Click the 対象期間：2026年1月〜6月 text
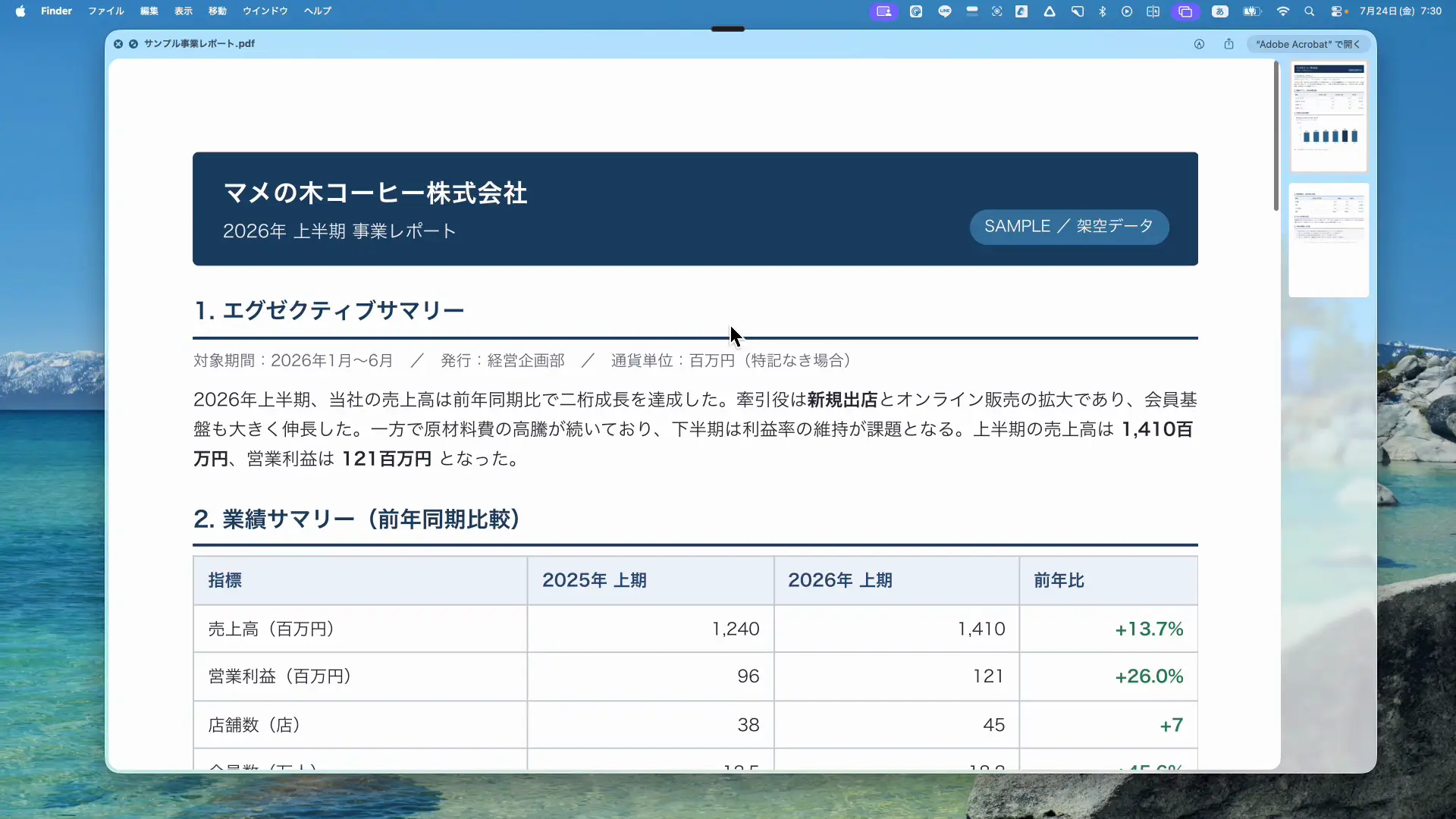Image resolution: width=1456 pixels, height=819 pixels. 293,360
